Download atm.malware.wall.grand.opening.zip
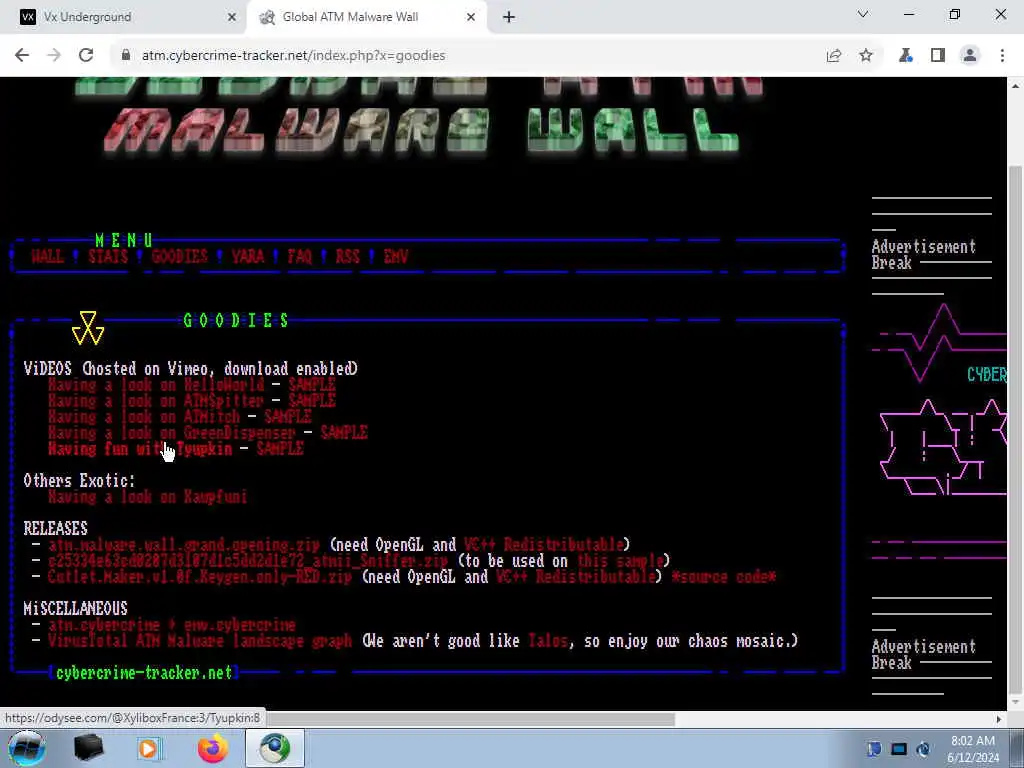This screenshot has height=768, width=1024. pos(184,545)
